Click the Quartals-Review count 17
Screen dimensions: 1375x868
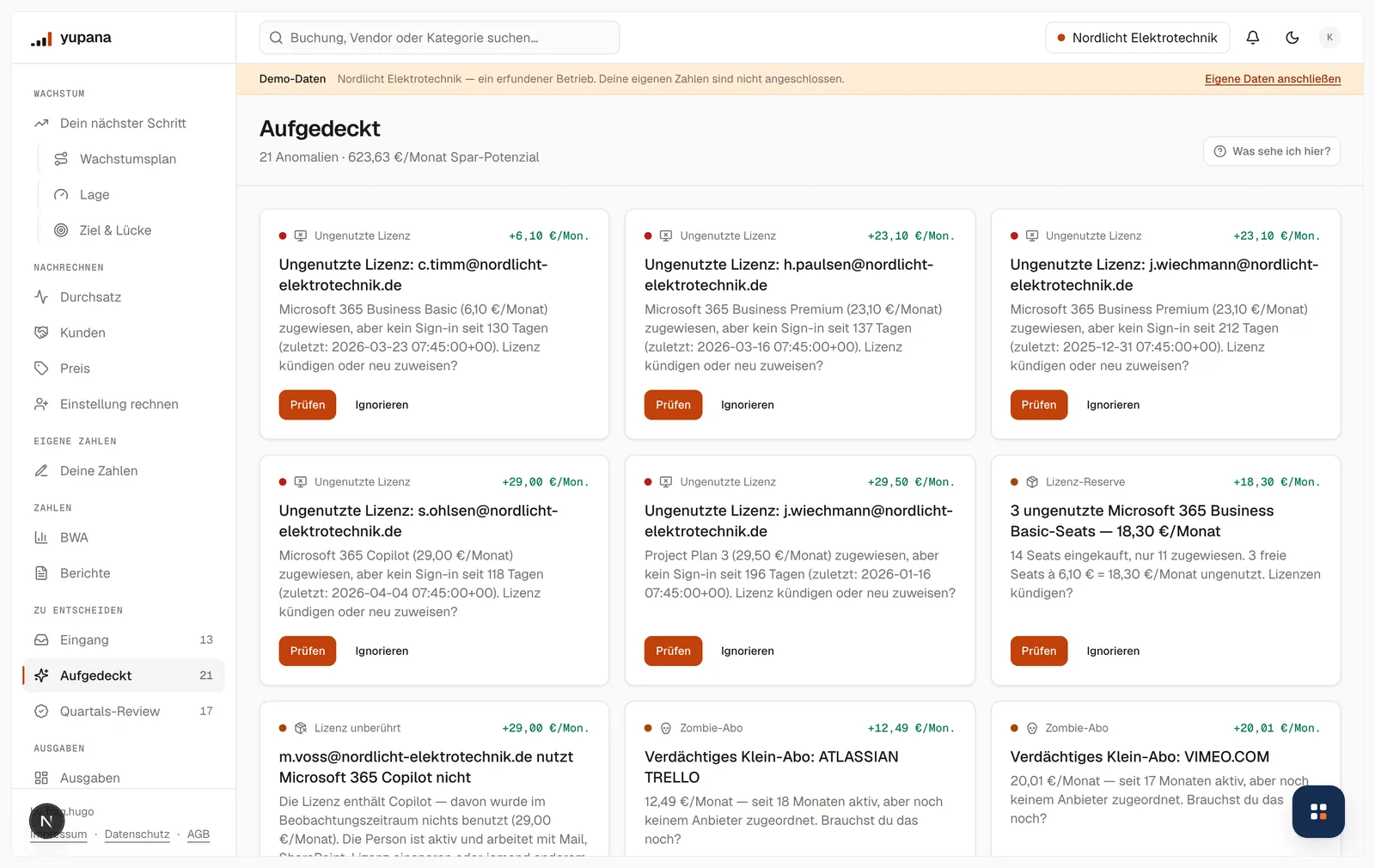tap(206, 712)
